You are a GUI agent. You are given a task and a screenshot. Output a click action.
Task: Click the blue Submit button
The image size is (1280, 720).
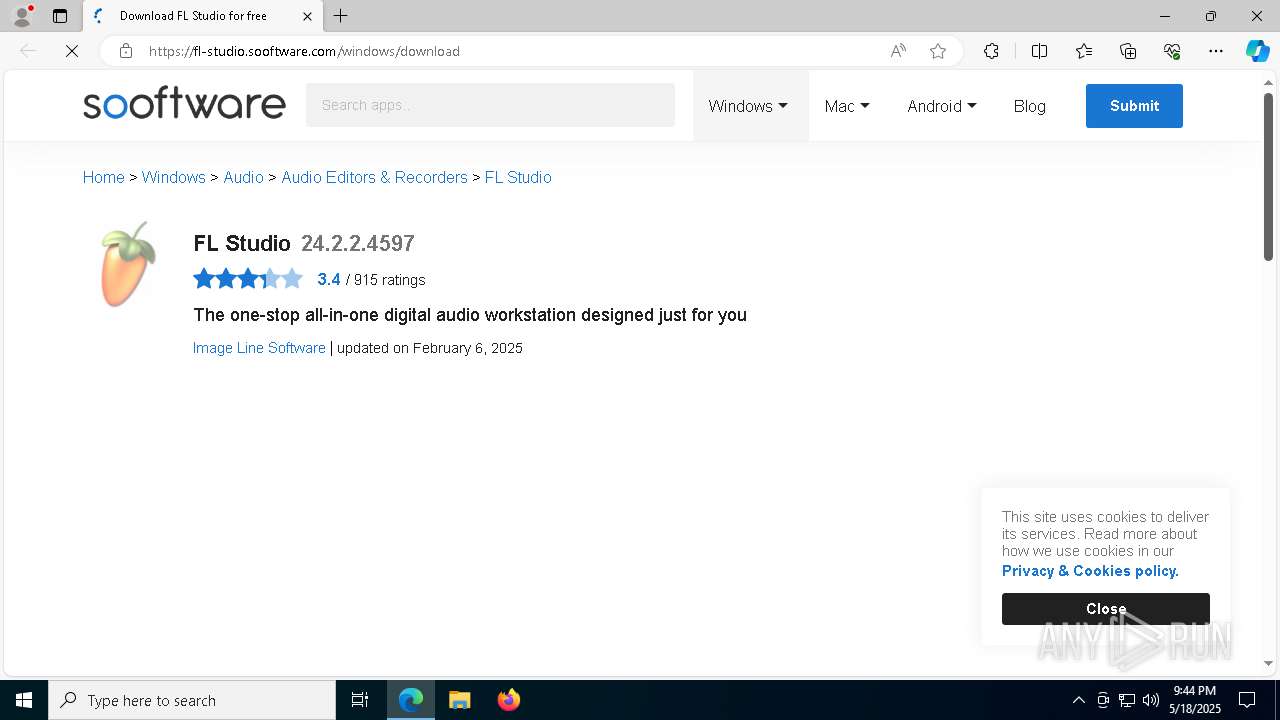(1134, 106)
